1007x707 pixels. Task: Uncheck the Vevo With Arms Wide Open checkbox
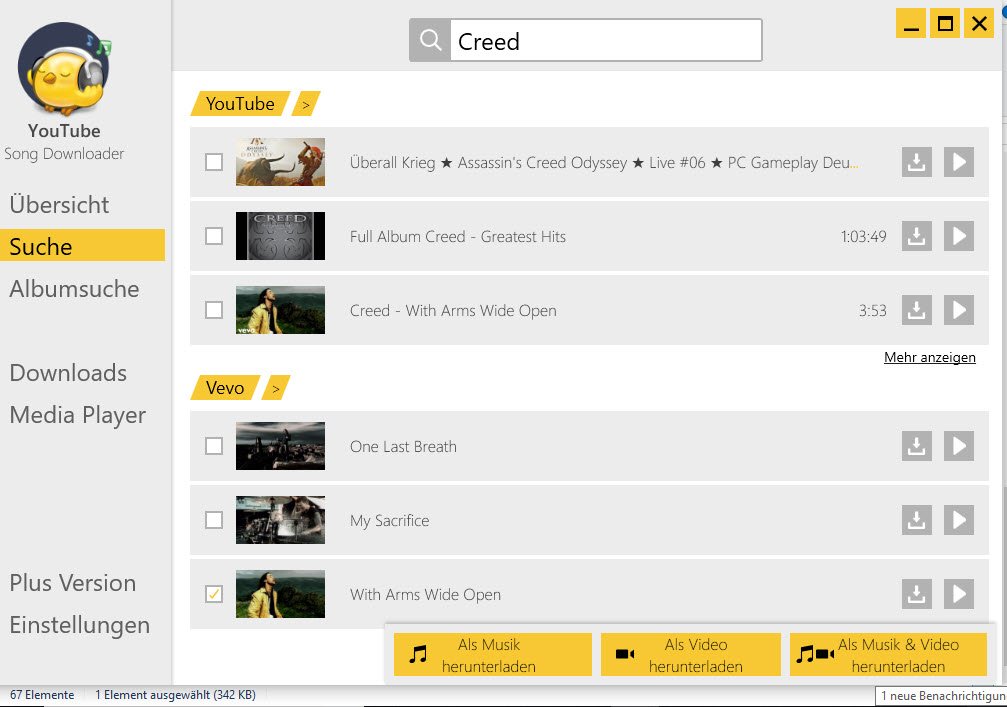(x=214, y=594)
